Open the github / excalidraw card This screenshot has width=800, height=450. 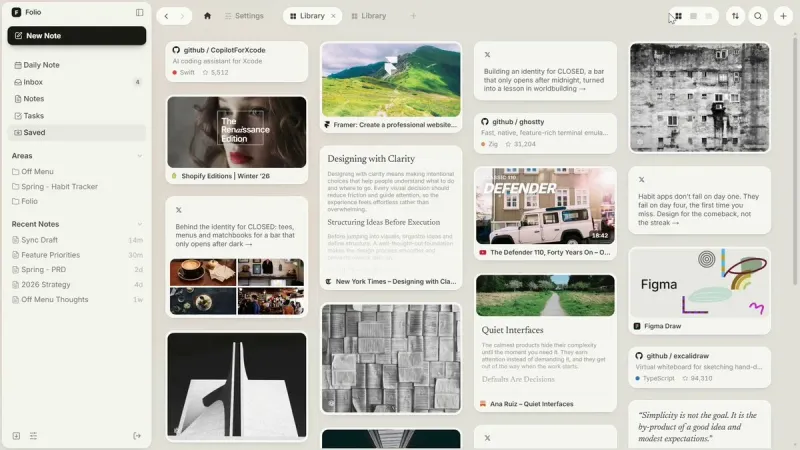click(699, 367)
